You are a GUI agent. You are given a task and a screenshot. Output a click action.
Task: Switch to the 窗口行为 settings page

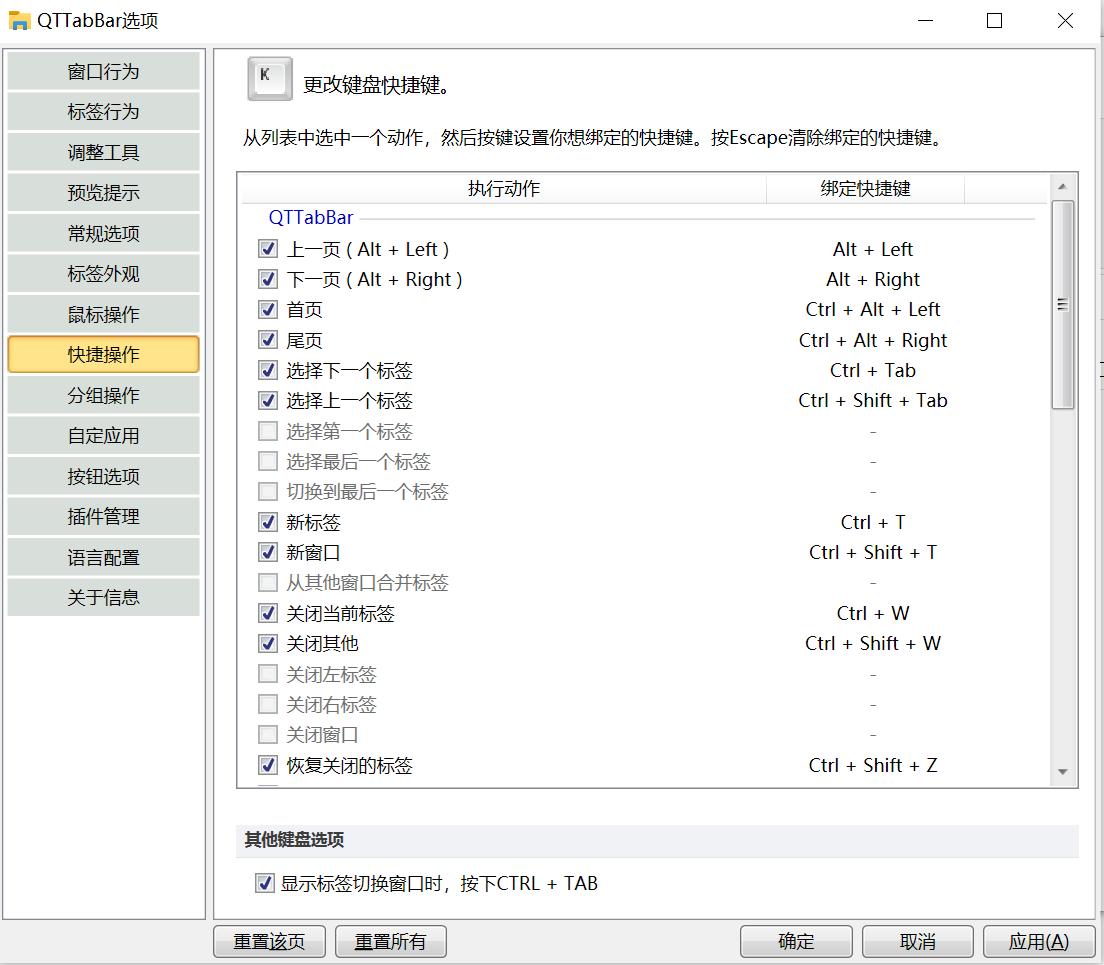click(103, 71)
